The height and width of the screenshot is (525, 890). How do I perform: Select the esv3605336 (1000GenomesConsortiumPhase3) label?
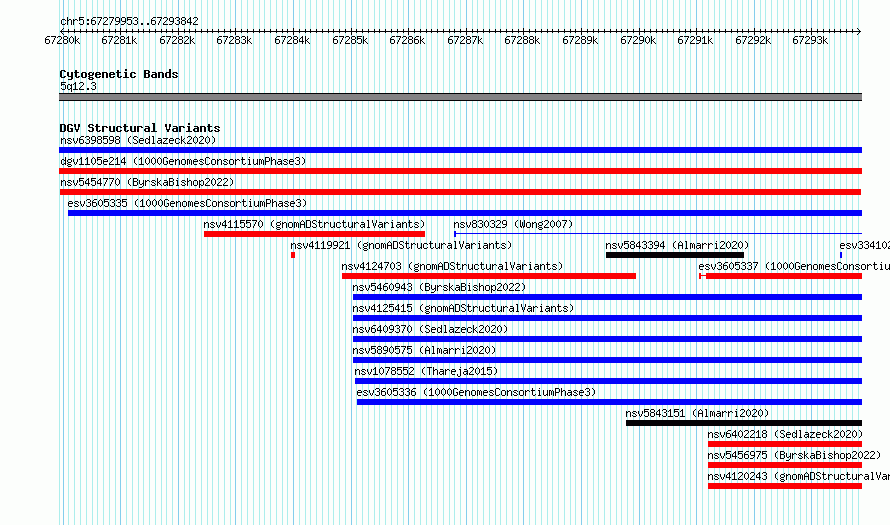click(476, 392)
